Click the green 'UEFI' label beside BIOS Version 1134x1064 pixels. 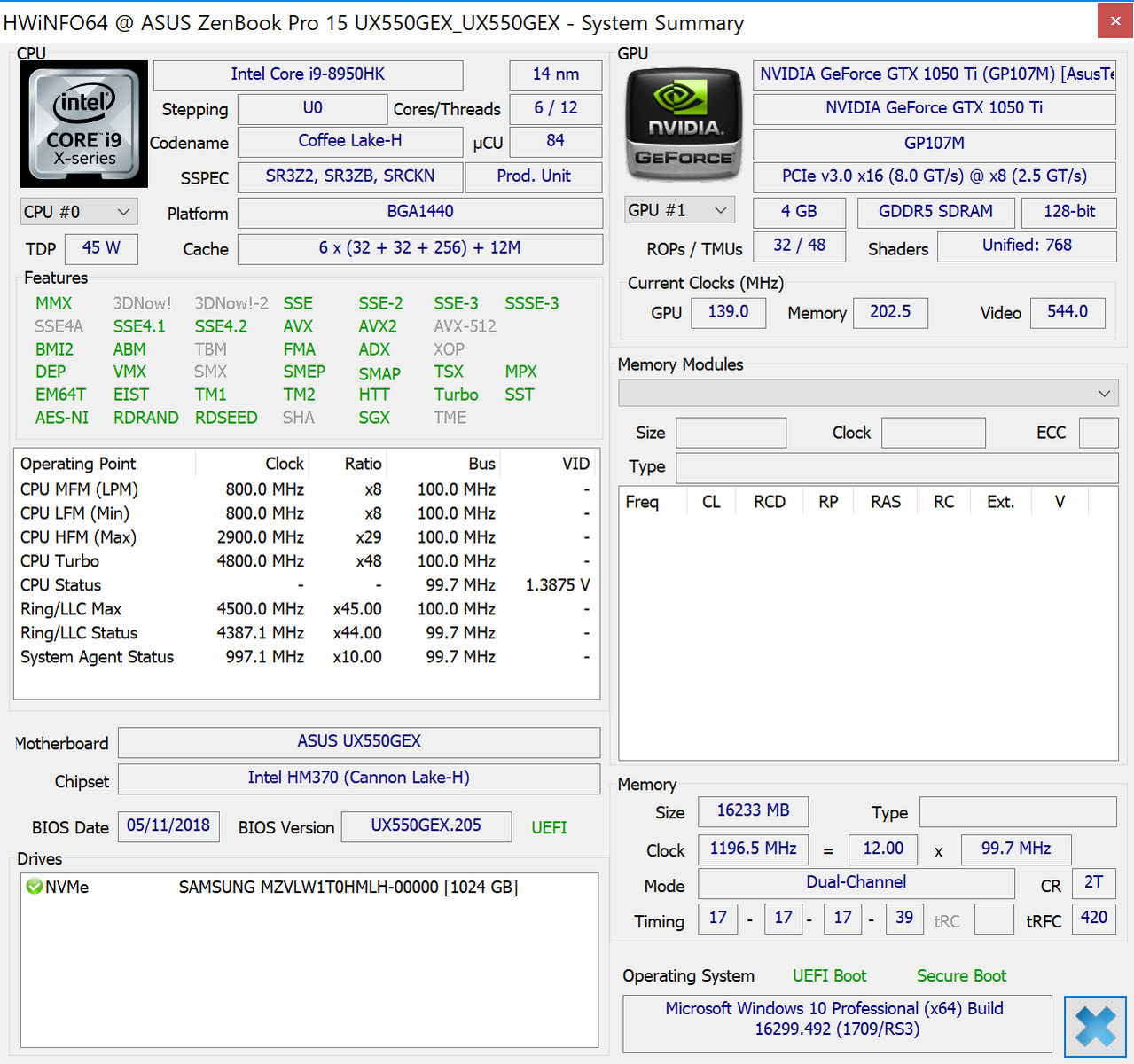(x=549, y=827)
